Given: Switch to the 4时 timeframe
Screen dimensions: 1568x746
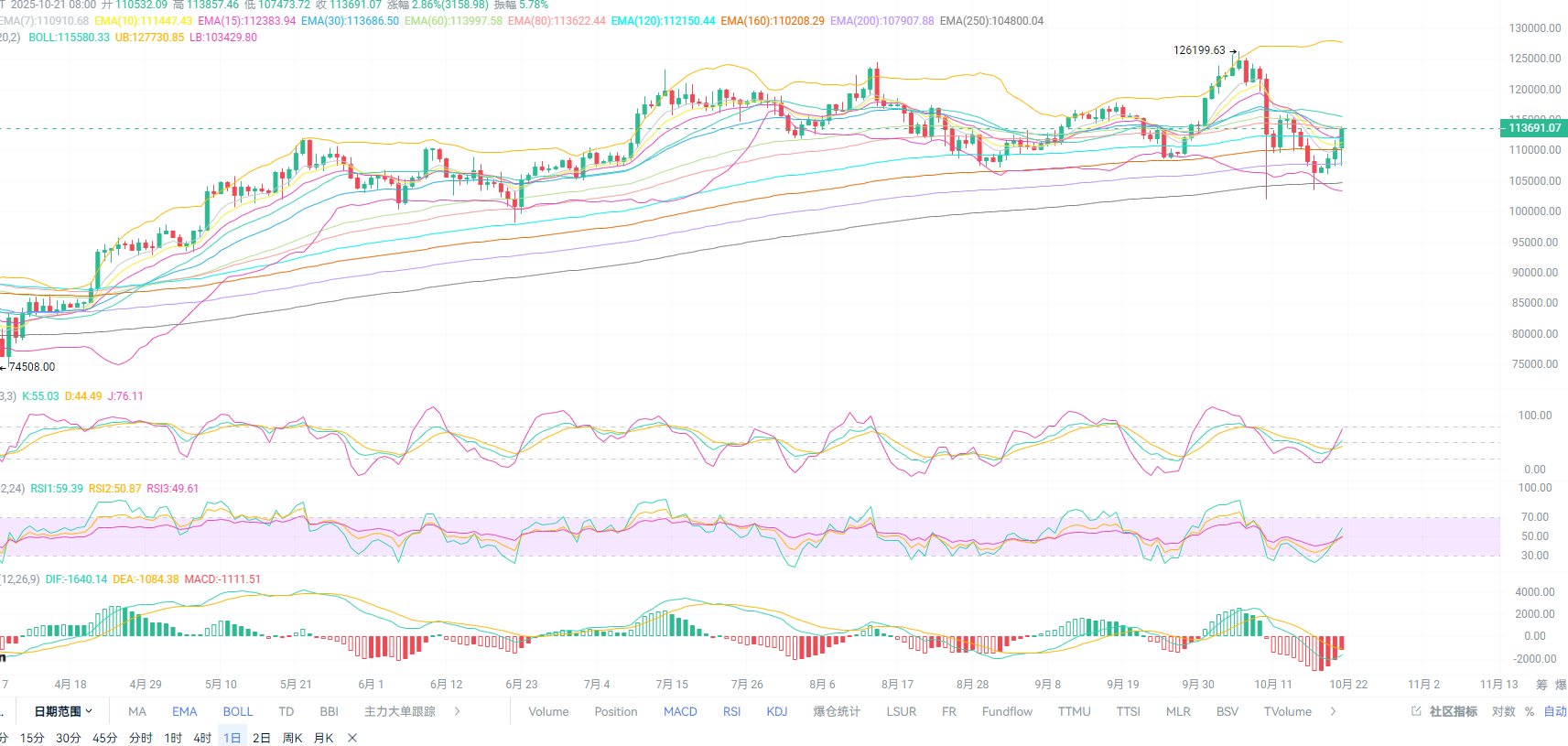Looking at the screenshot, I should 202,738.
